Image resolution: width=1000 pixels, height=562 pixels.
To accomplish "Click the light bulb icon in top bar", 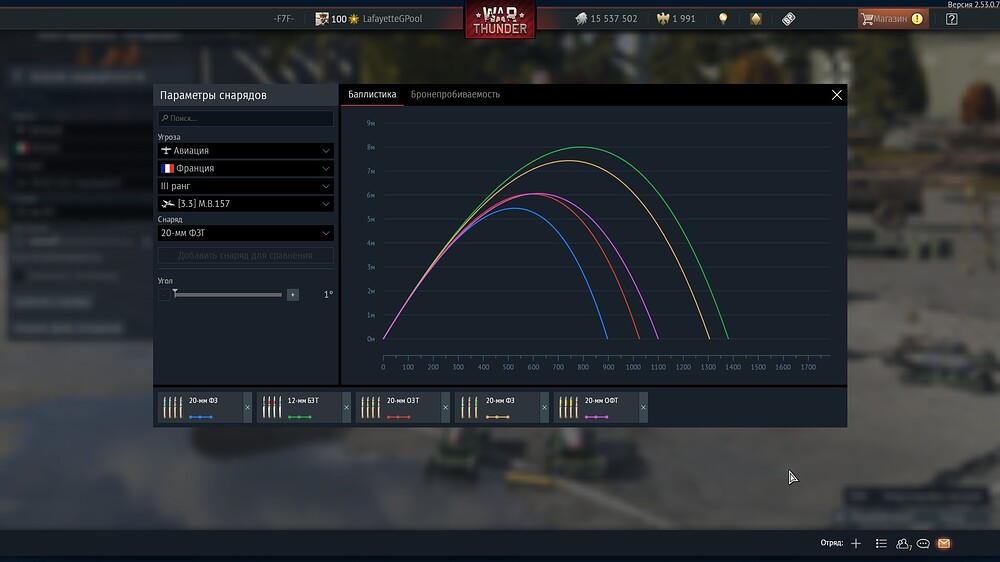I will click(723, 18).
